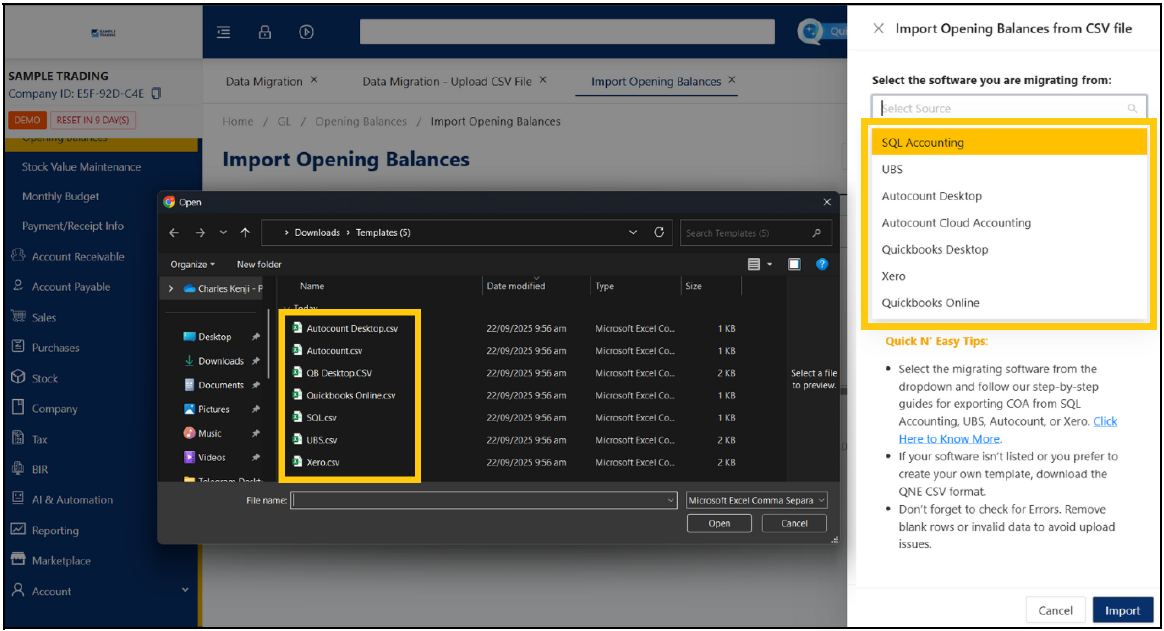Click the Opening Balances breadcrumb link
Image resolution: width=1164 pixels, height=631 pixels.
coord(361,122)
